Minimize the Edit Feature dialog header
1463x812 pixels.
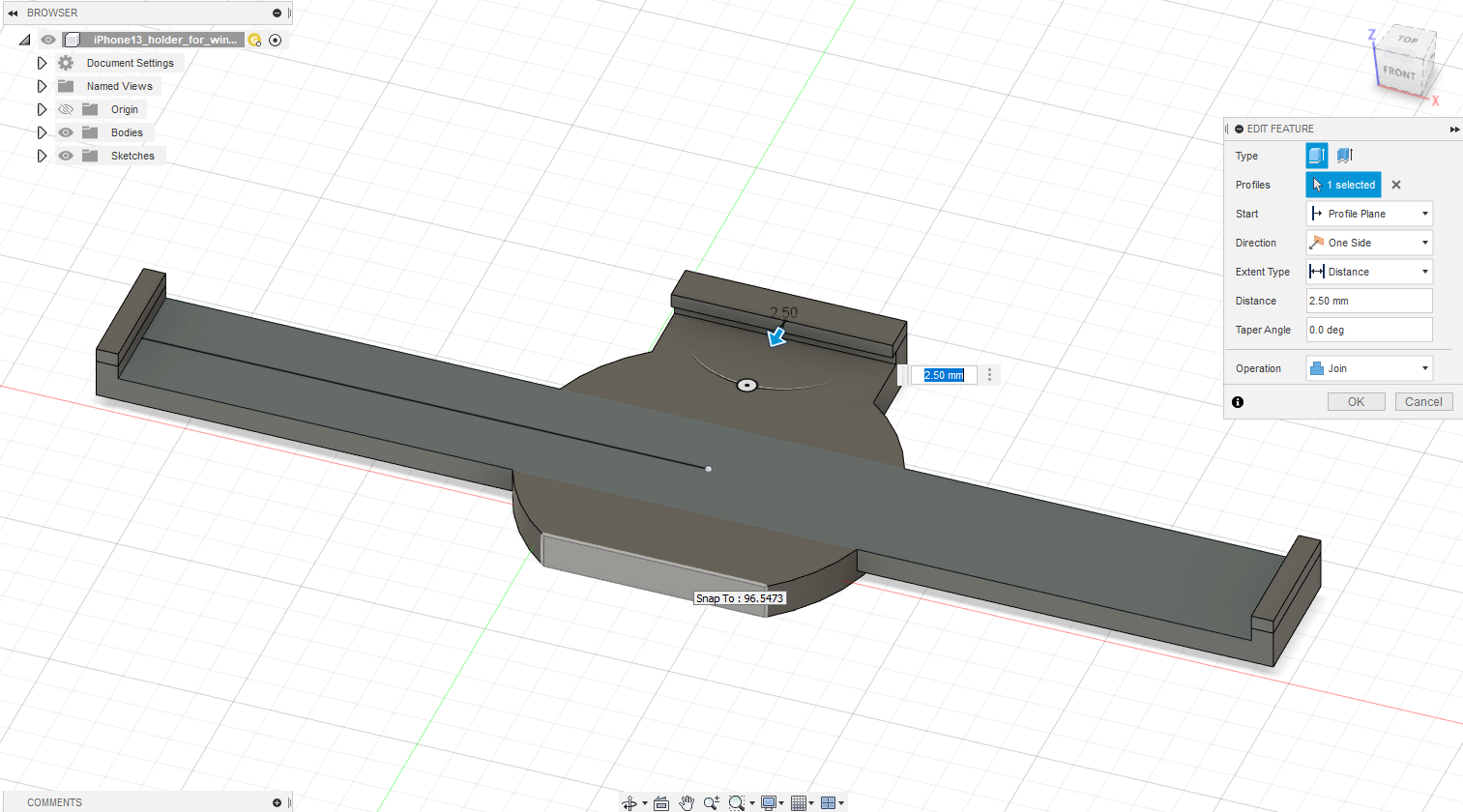pyautogui.click(x=1240, y=129)
